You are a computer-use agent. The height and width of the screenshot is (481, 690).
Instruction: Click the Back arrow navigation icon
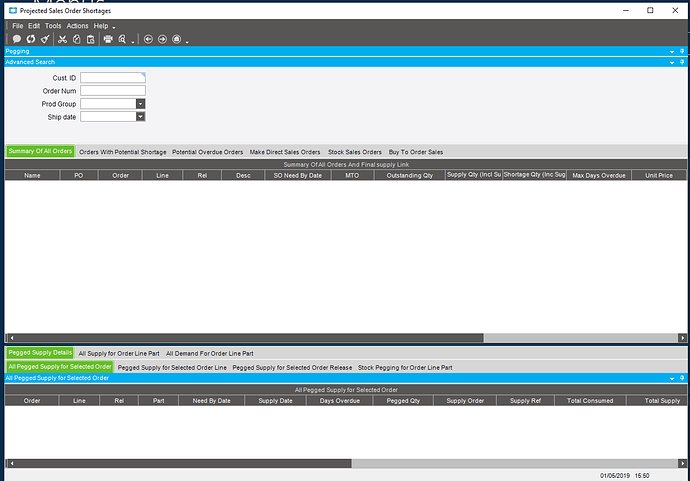148,39
